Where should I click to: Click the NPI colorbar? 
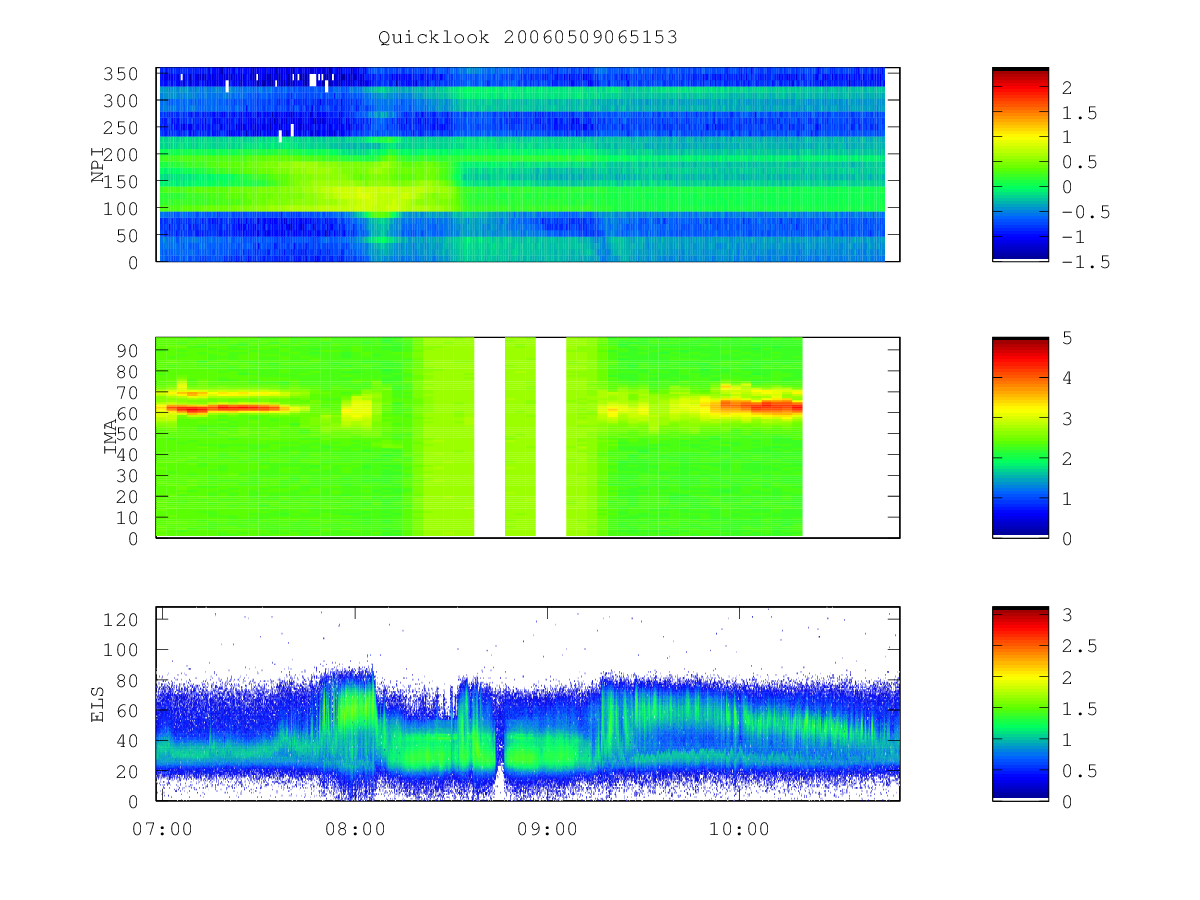1020,165
